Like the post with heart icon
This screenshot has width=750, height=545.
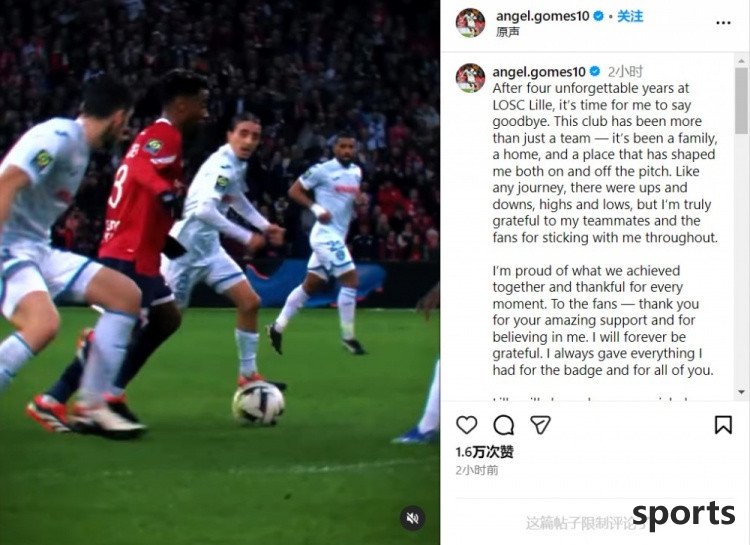click(x=466, y=425)
